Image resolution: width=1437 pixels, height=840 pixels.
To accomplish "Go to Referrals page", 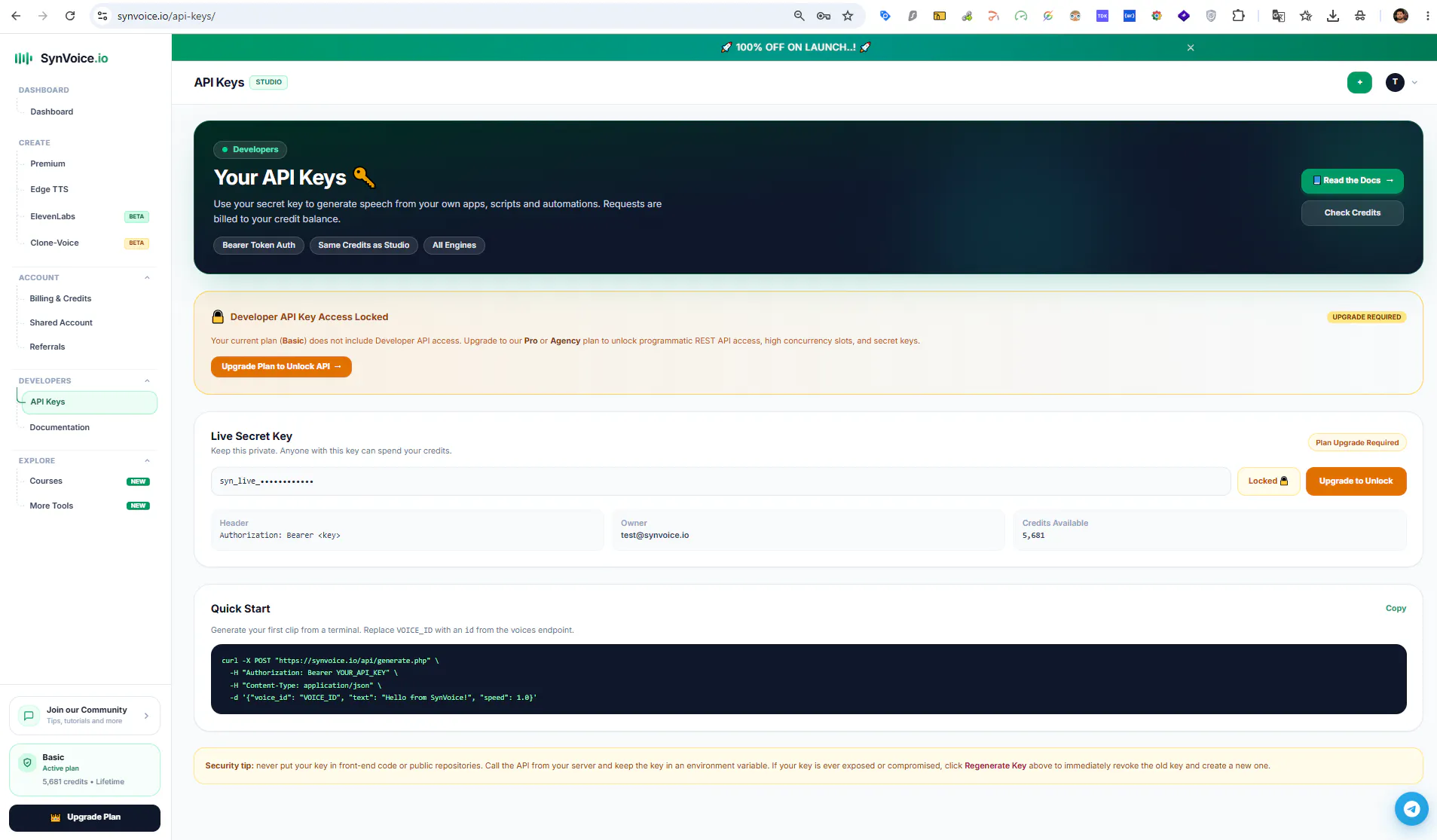I will pos(47,347).
